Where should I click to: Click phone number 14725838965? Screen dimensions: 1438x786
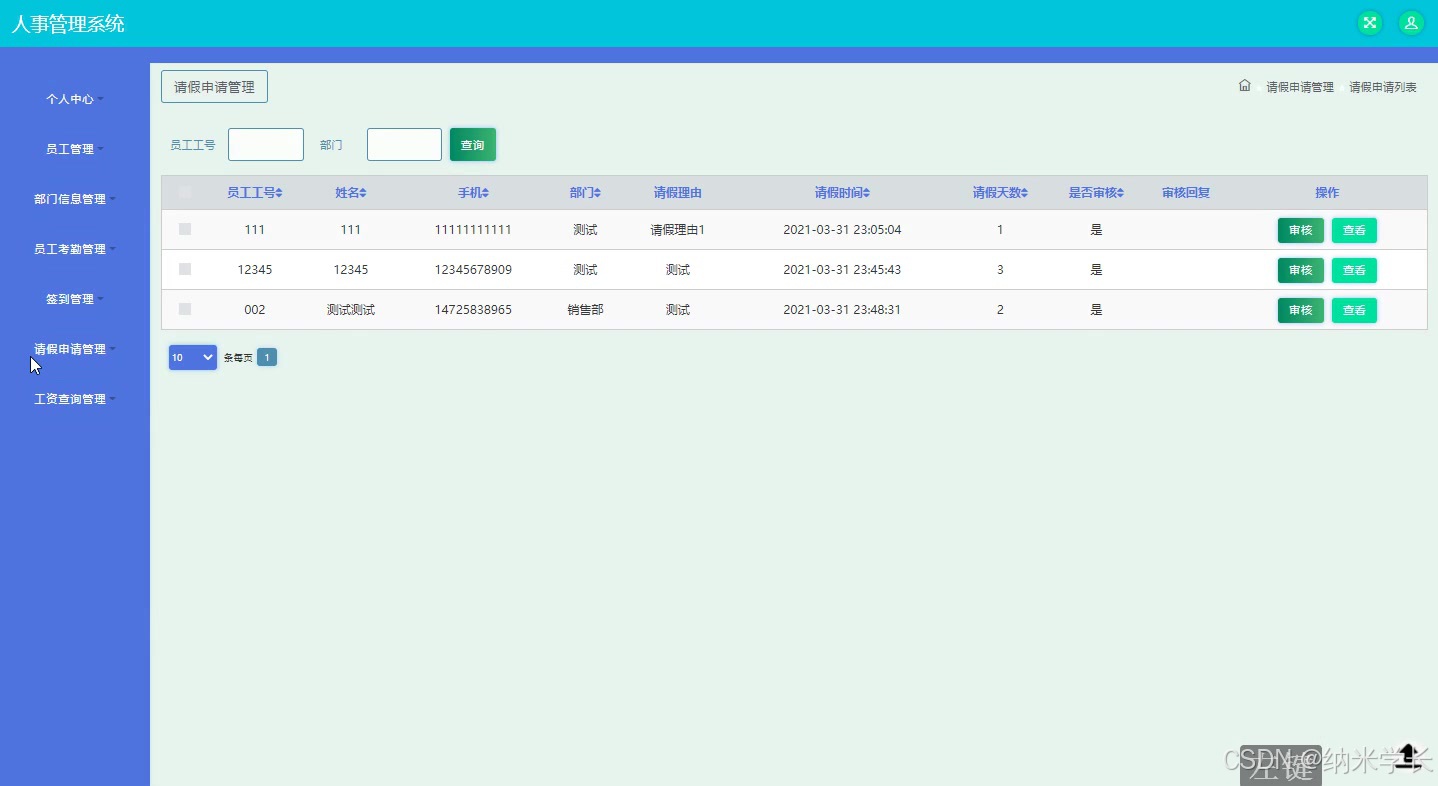[x=473, y=310]
